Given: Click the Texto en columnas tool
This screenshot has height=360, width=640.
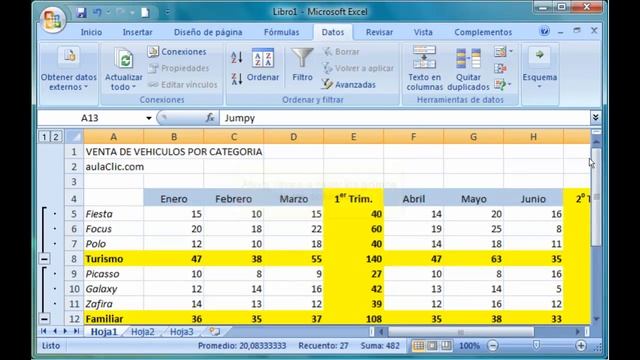Looking at the screenshot, I should pos(424,69).
